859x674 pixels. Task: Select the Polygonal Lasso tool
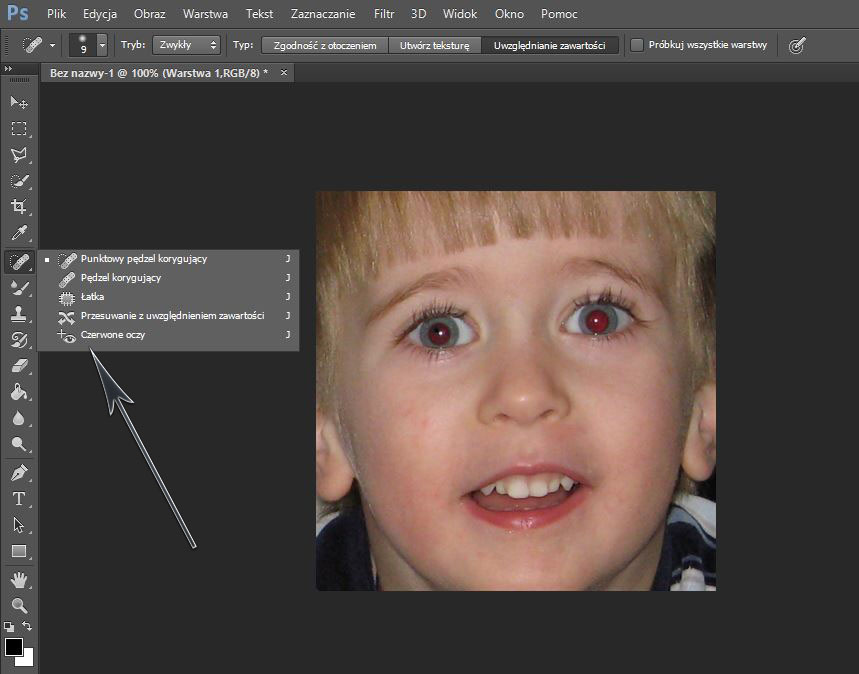(x=19, y=155)
